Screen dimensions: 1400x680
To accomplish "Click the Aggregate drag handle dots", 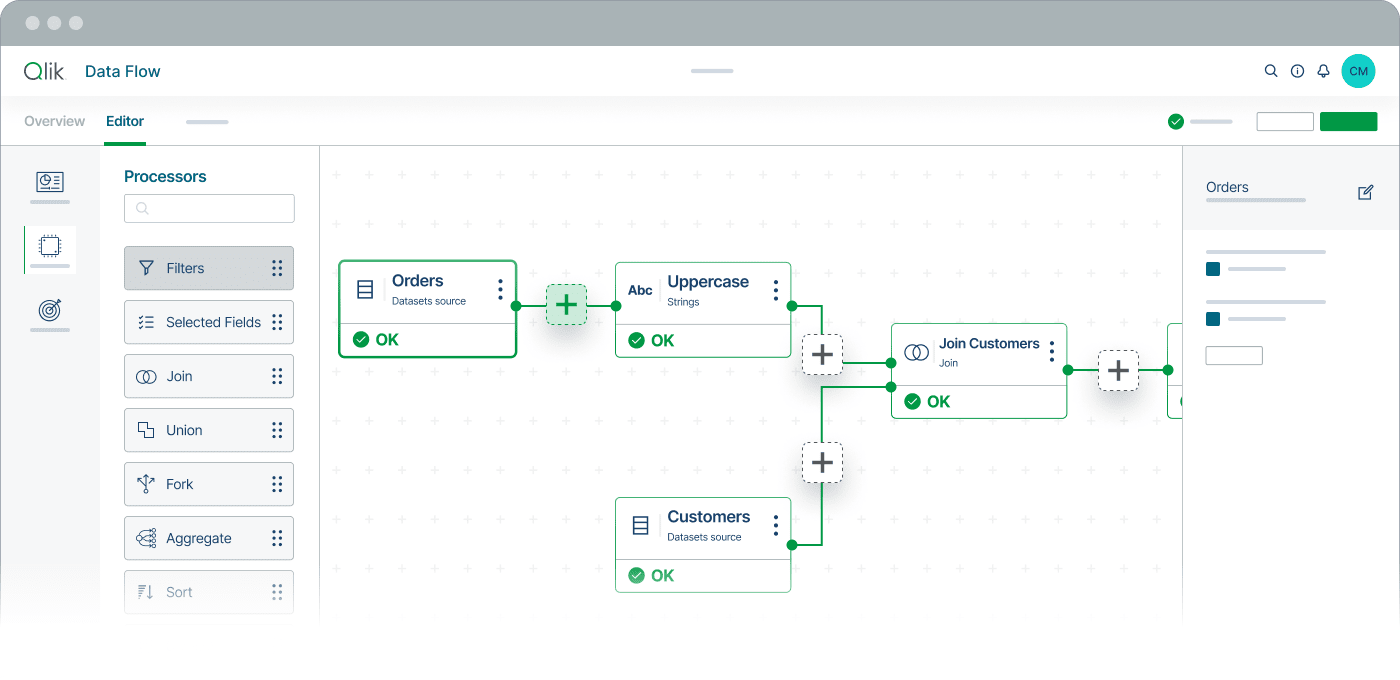I will tap(277, 538).
